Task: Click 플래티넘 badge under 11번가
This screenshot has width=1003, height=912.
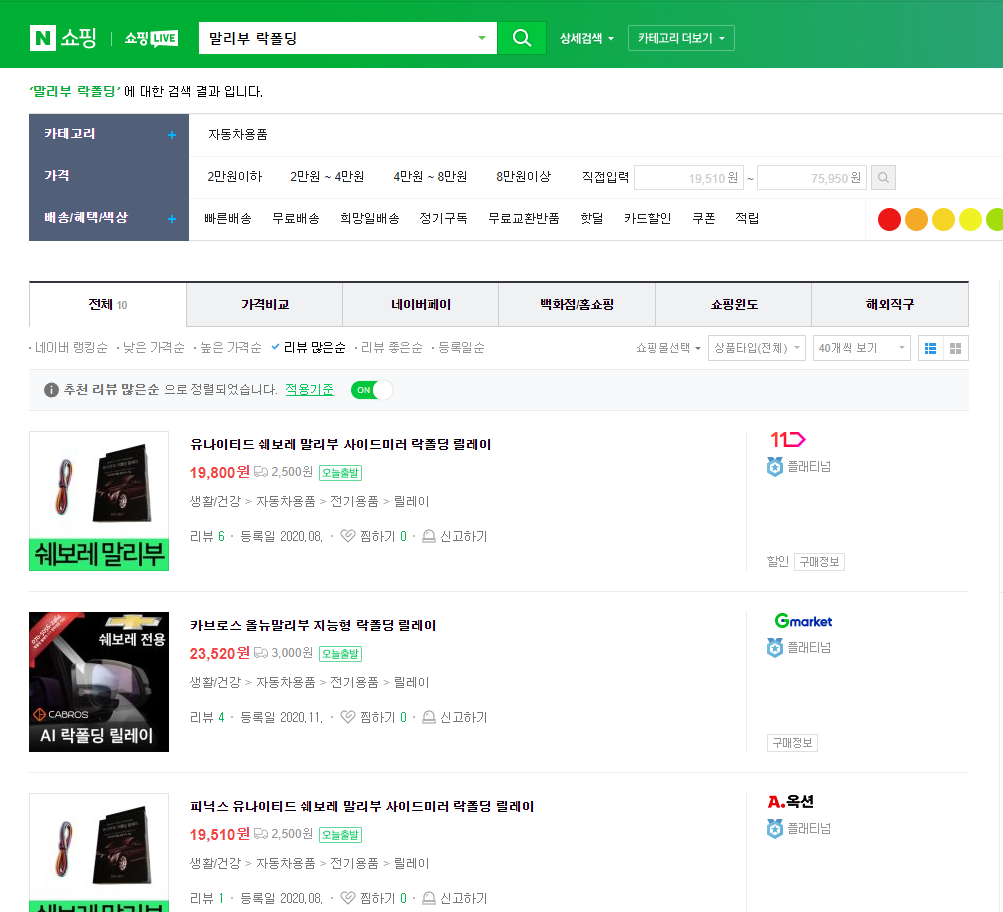Action: (798, 466)
